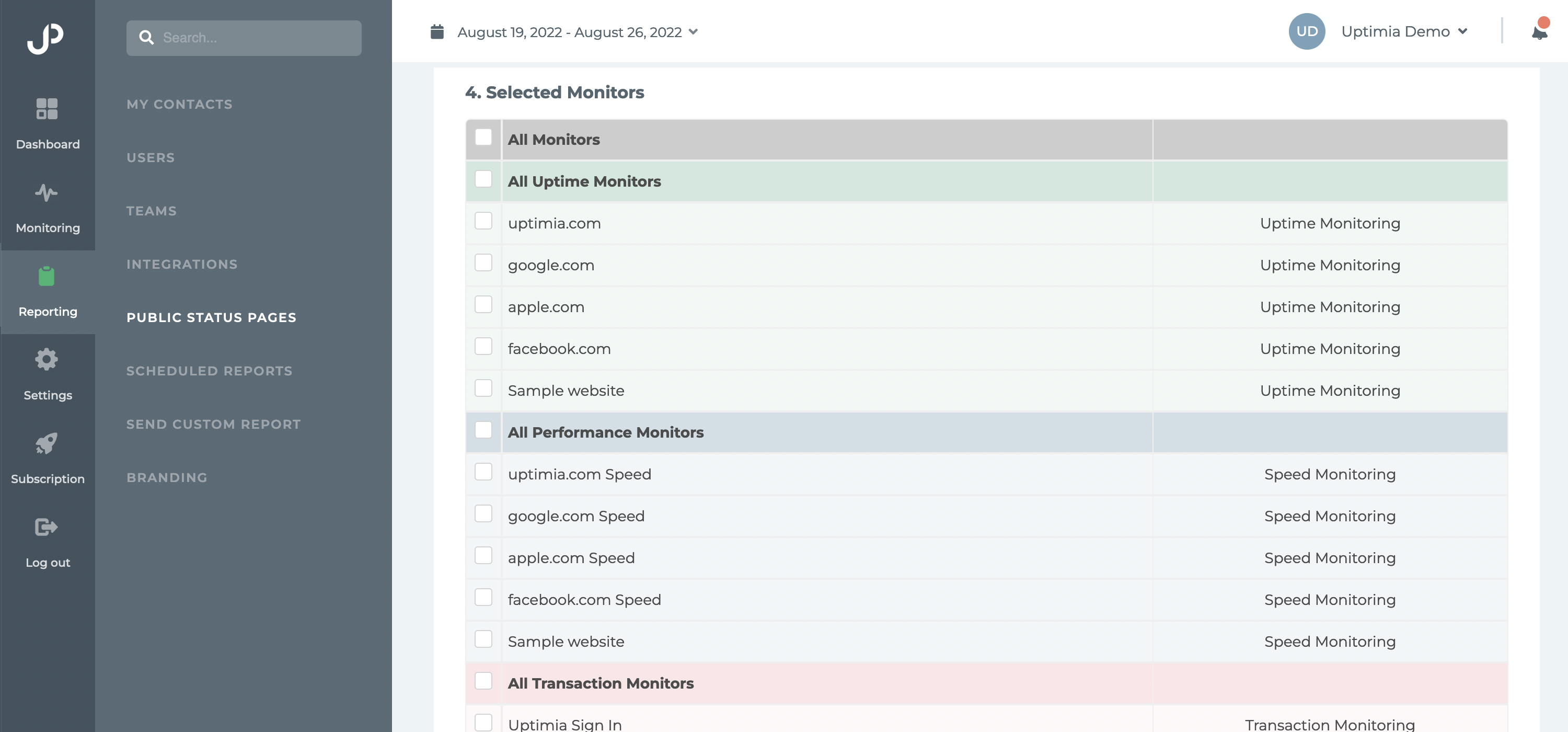Tick the facebook.com Speed checkbox

point(483,598)
